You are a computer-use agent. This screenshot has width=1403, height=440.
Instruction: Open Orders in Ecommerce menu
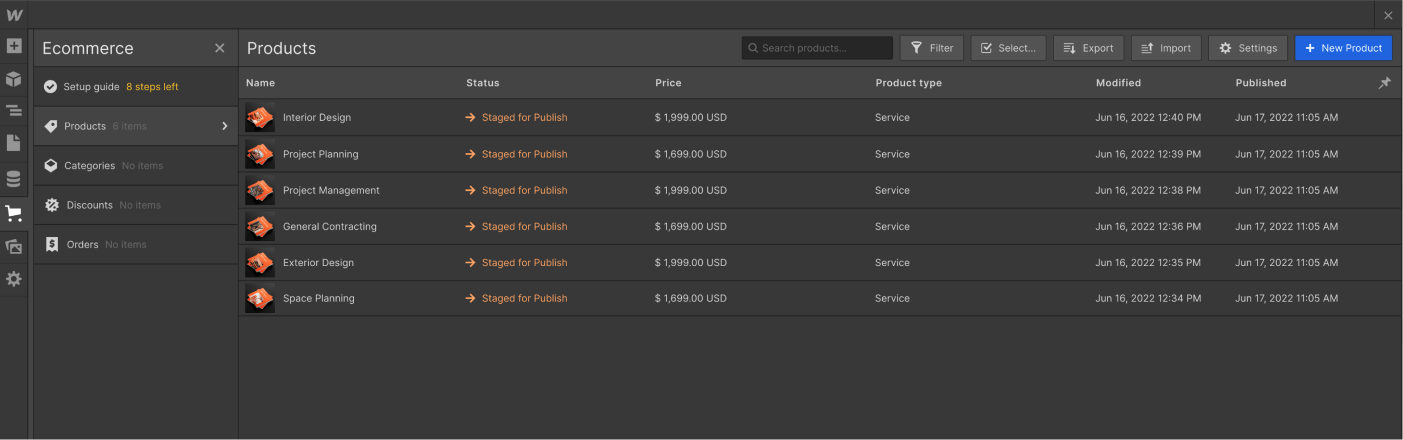[82, 244]
